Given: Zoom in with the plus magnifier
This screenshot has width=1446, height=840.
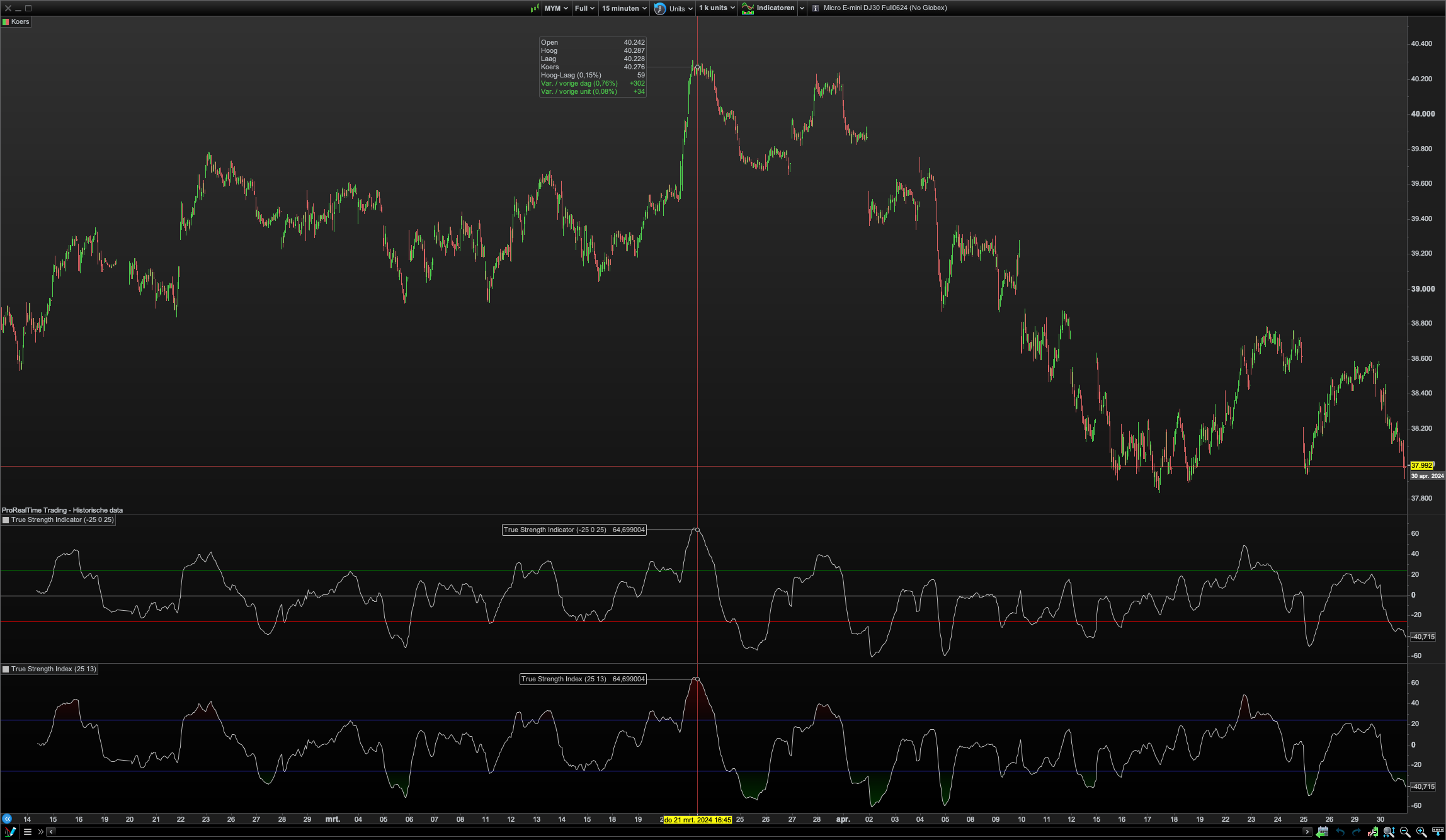Looking at the screenshot, I should point(1421,832).
